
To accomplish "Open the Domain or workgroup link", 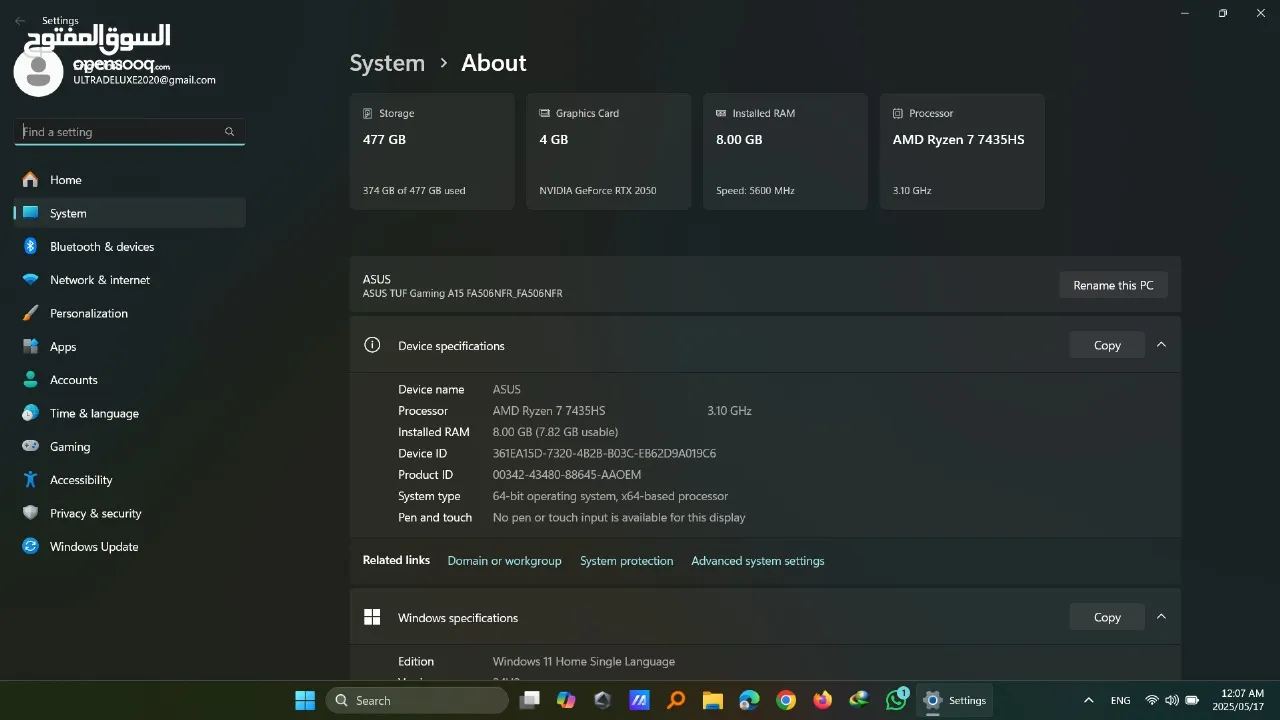I will [x=504, y=561].
